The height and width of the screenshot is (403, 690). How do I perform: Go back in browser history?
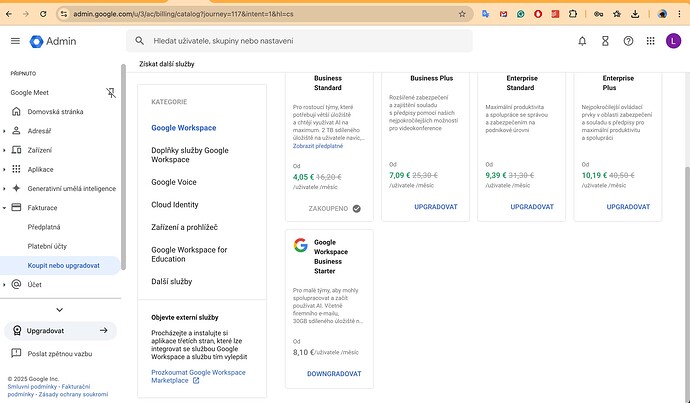tap(9, 14)
